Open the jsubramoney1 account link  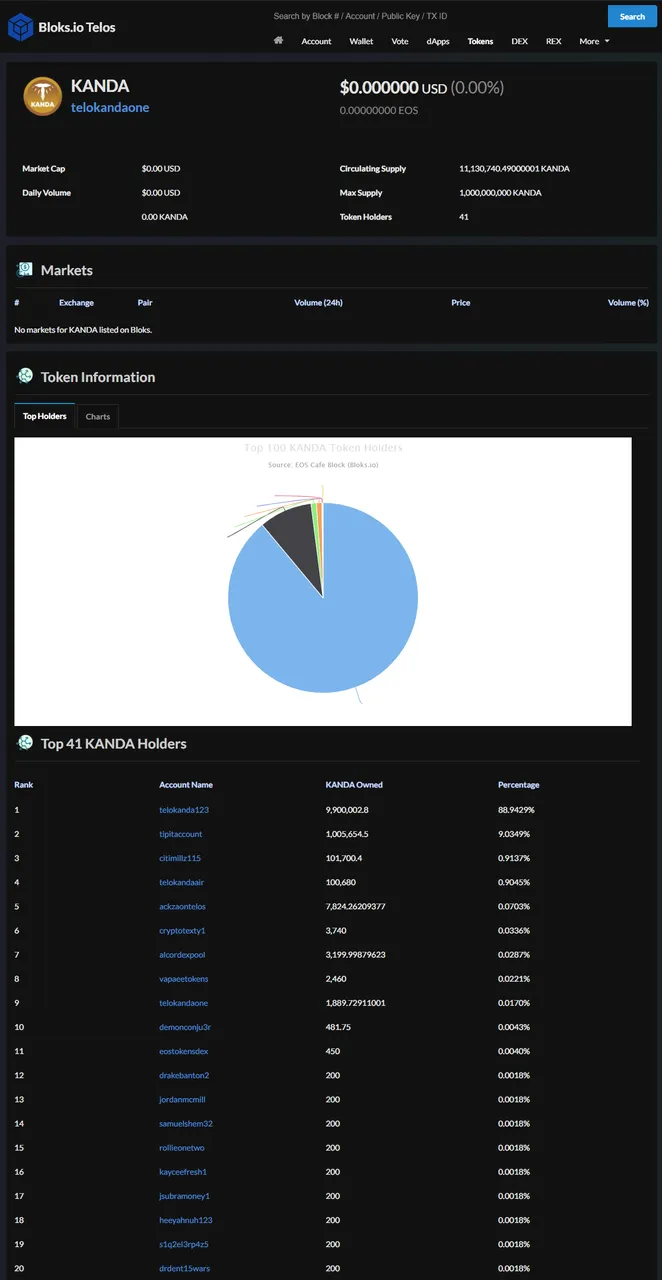(x=184, y=1196)
